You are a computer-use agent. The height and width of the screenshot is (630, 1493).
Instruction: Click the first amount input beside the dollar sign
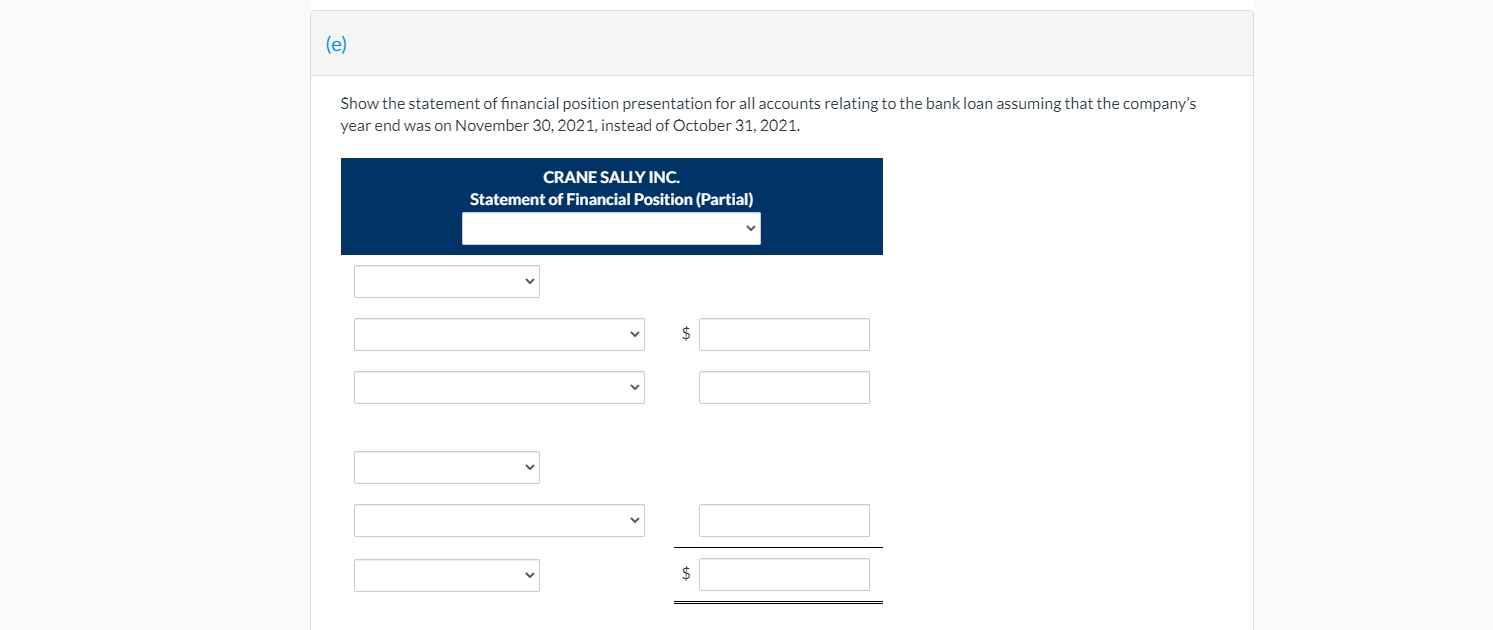coord(784,334)
